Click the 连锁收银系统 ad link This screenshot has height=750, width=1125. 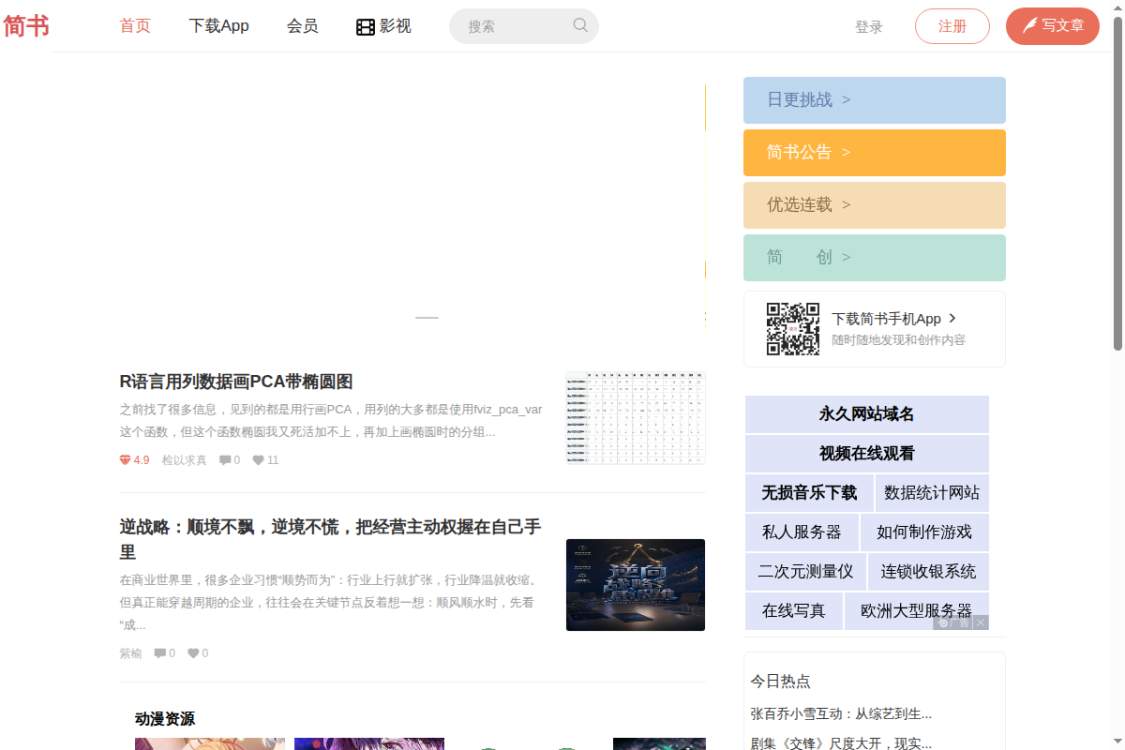(928, 572)
